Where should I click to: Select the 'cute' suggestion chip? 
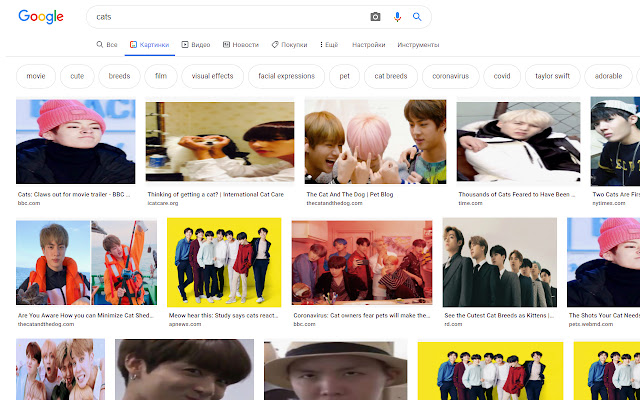coord(77,76)
